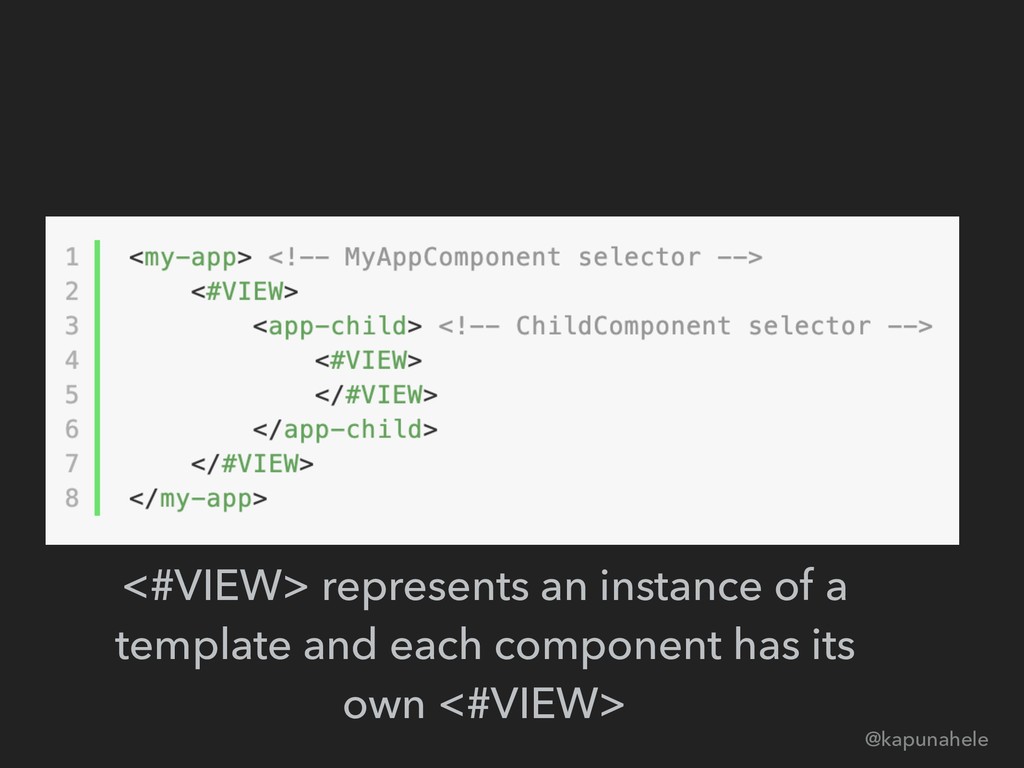Click the @kapunahele handle

pyautogui.click(x=925, y=740)
